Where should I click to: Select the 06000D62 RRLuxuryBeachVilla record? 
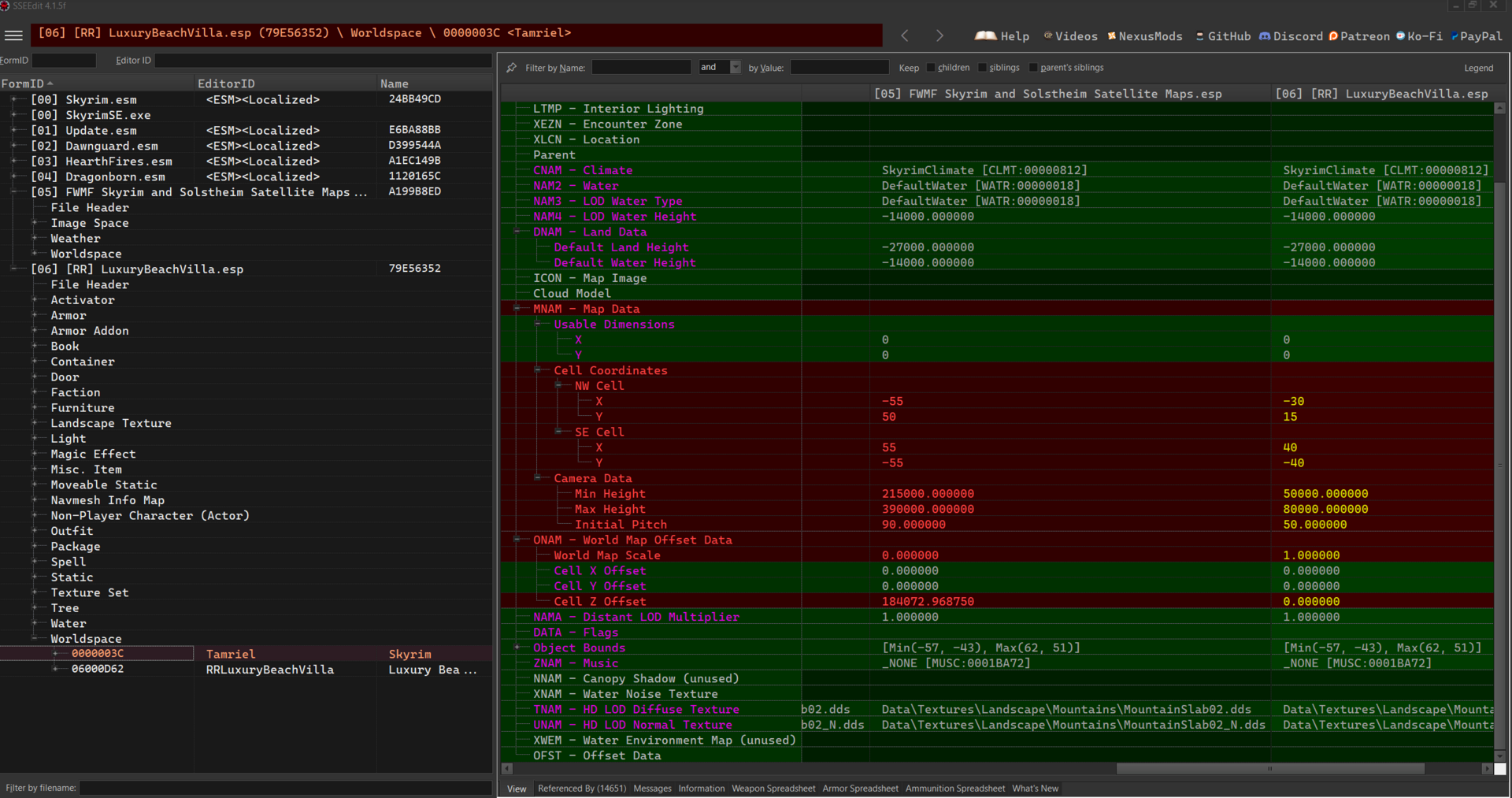pos(246,669)
